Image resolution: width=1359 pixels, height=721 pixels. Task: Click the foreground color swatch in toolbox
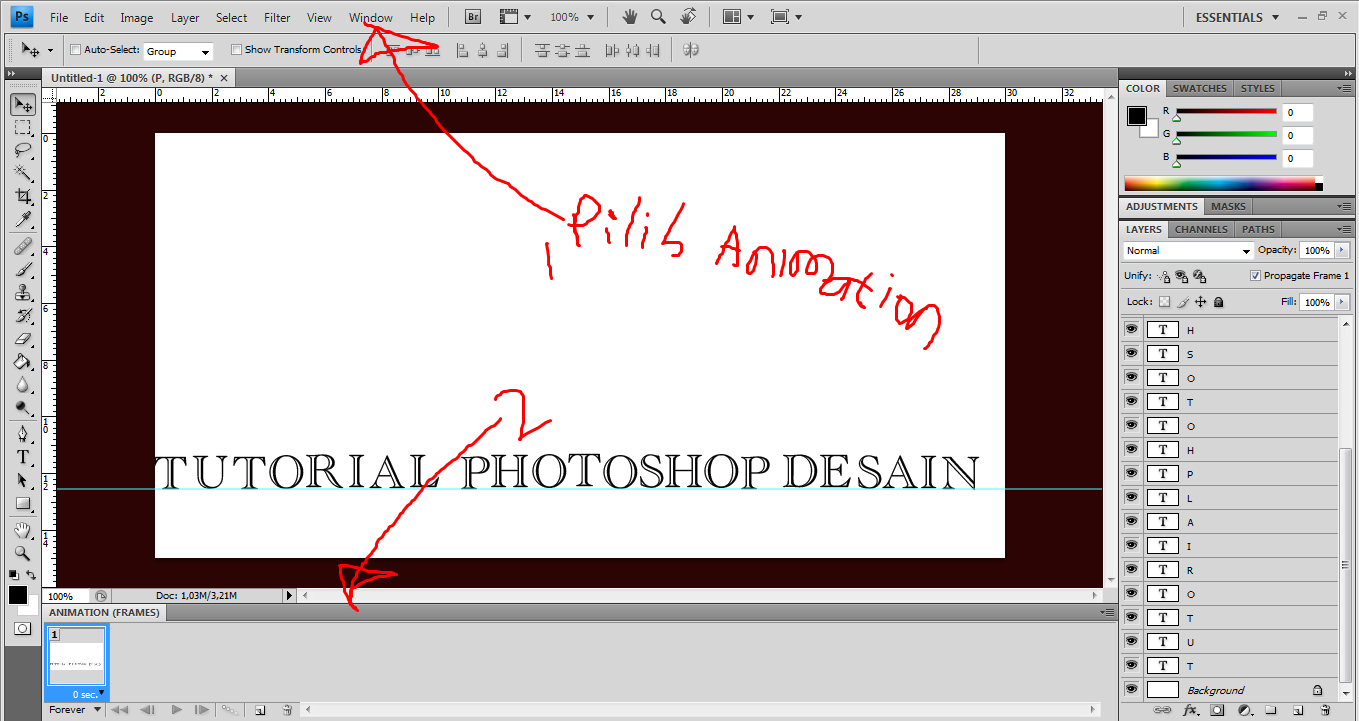[x=18, y=595]
